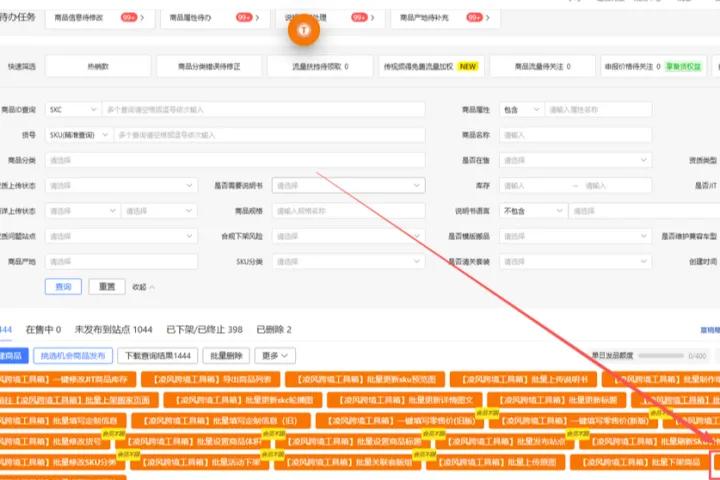Screen dimensions: 720x480
Task: Open the 更多 dropdown menu
Action: tap(275, 355)
